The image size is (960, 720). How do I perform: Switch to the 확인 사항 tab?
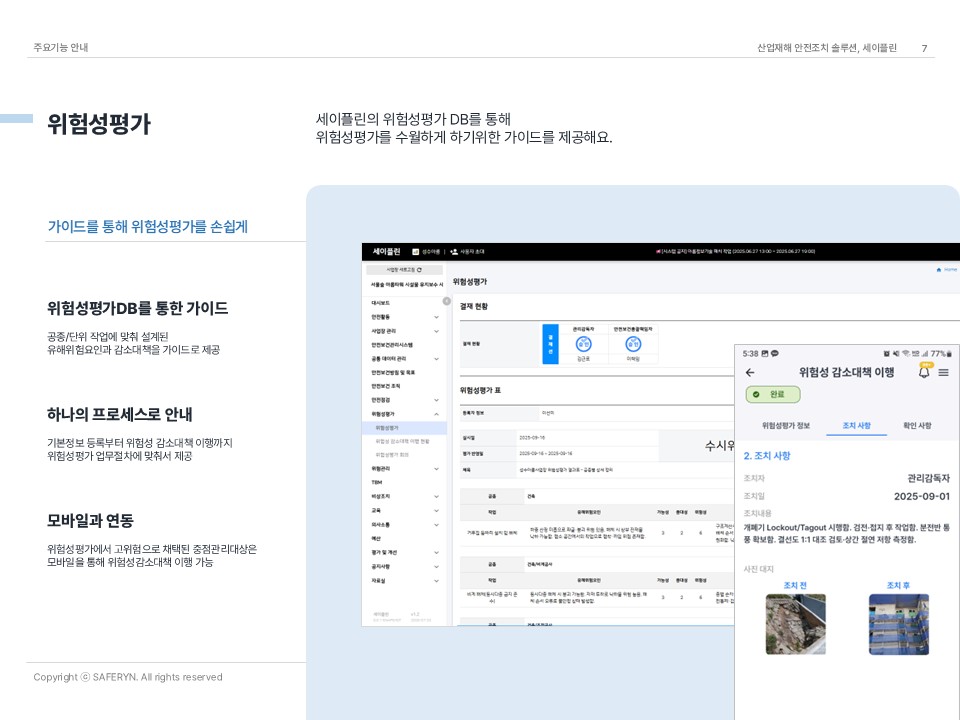click(x=916, y=425)
